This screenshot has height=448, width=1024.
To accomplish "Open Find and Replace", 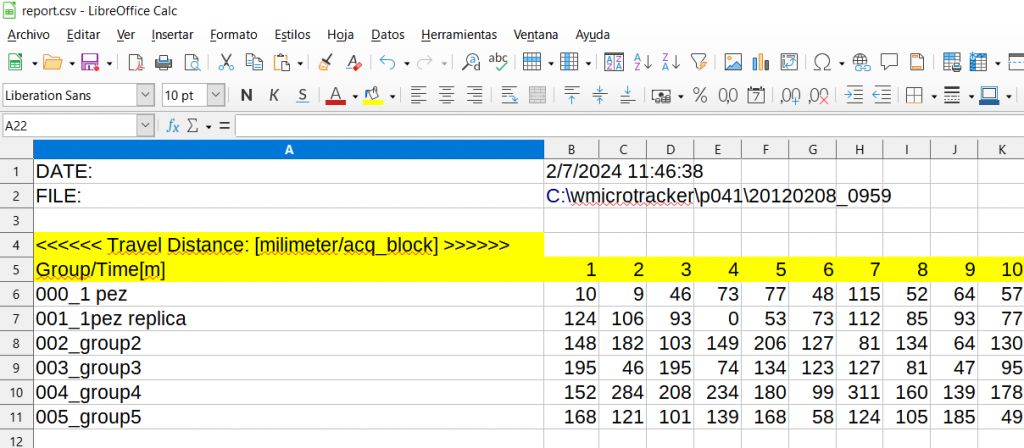I will coord(471,63).
